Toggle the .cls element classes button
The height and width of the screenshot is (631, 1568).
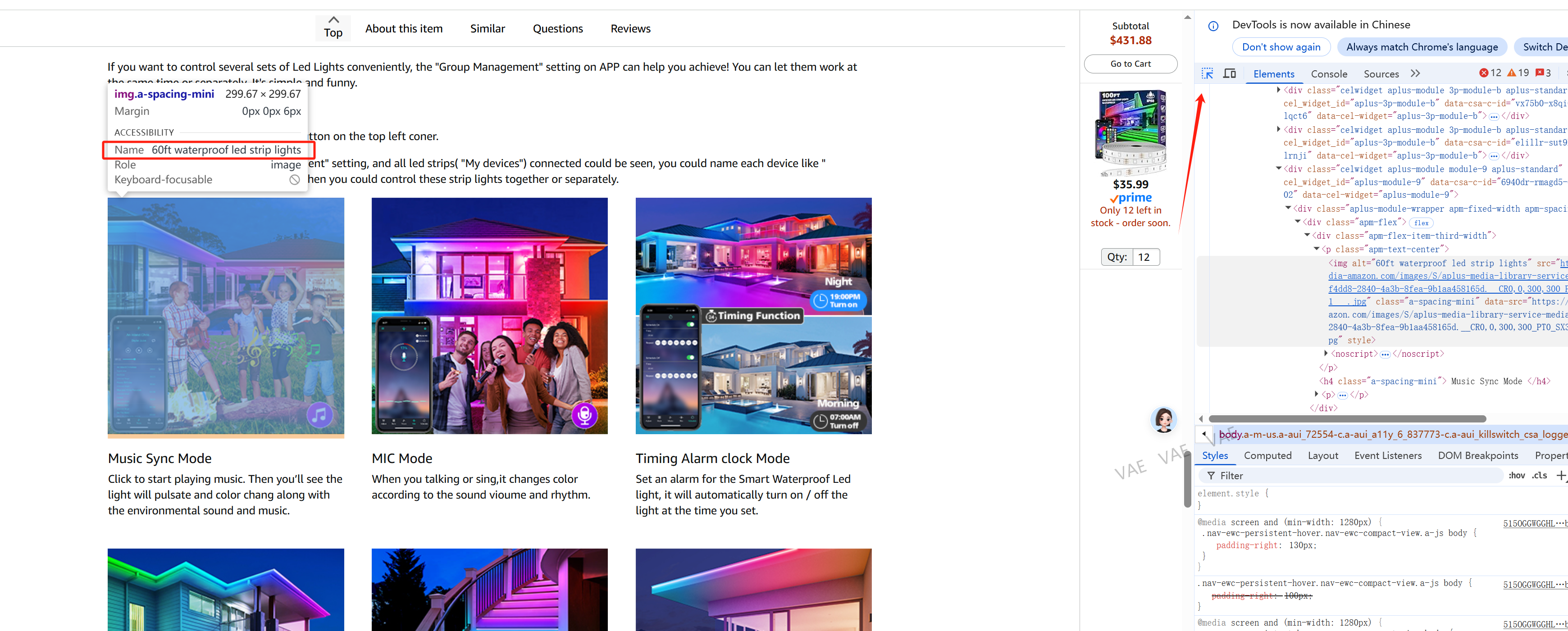[x=1540, y=475]
